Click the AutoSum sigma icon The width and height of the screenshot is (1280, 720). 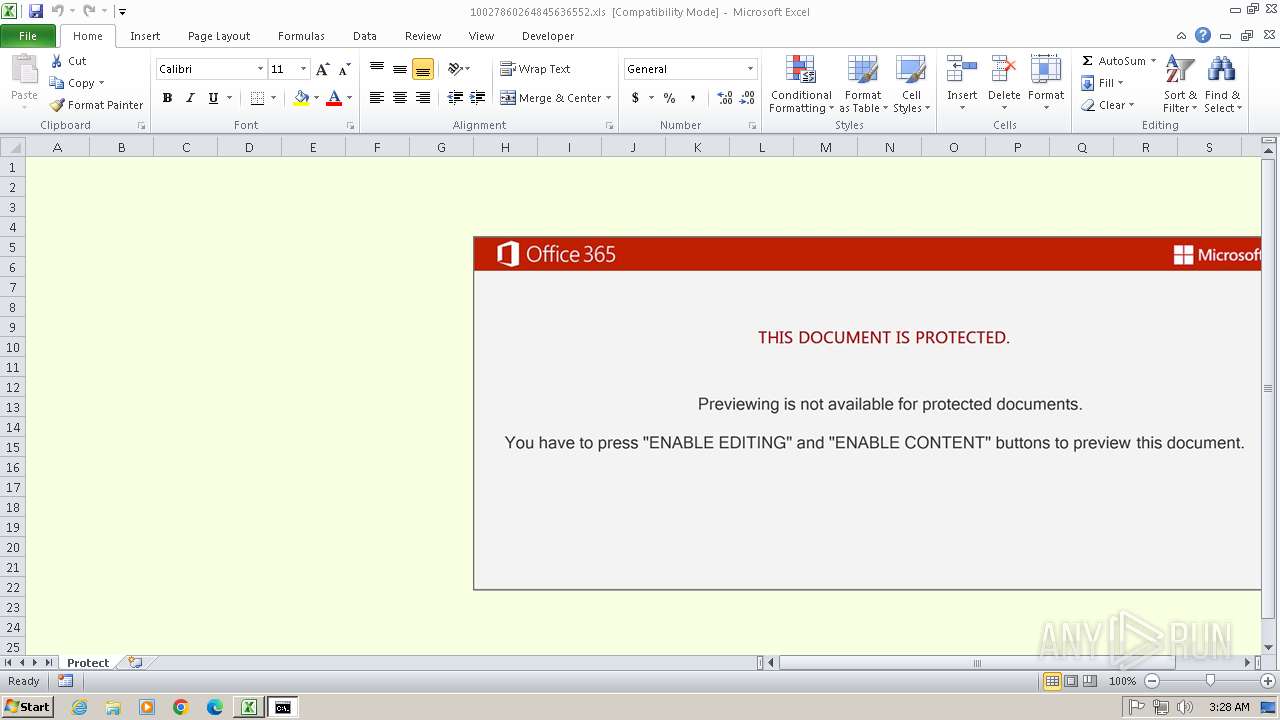(1088, 61)
